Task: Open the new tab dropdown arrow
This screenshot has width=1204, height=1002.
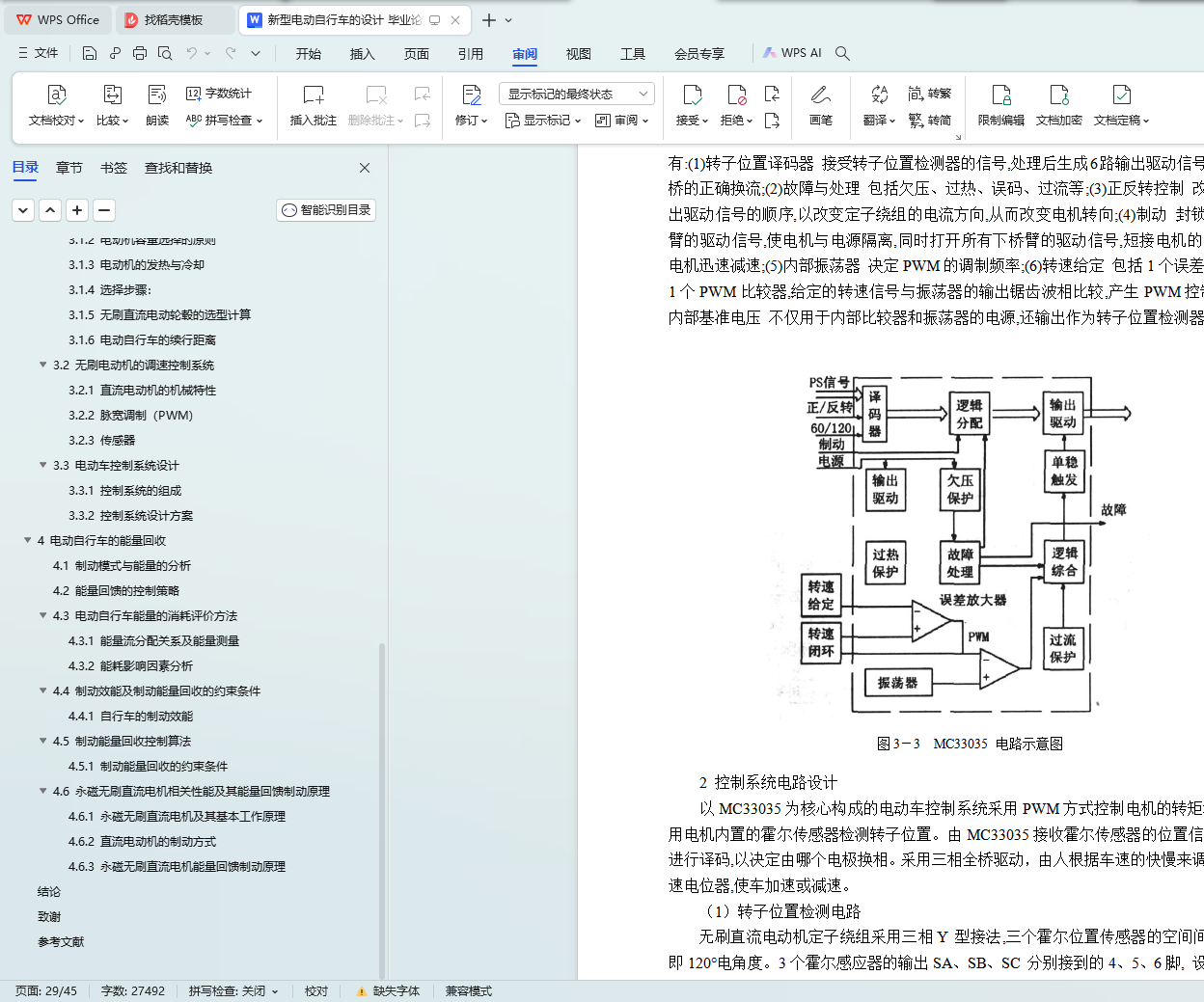Action: 508,20
